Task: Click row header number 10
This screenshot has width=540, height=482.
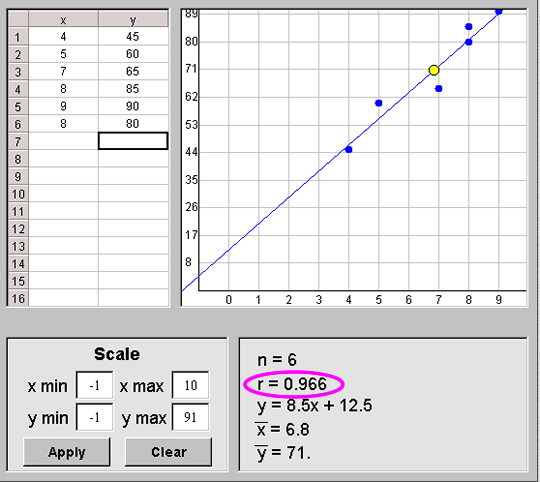Action: click(18, 194)
